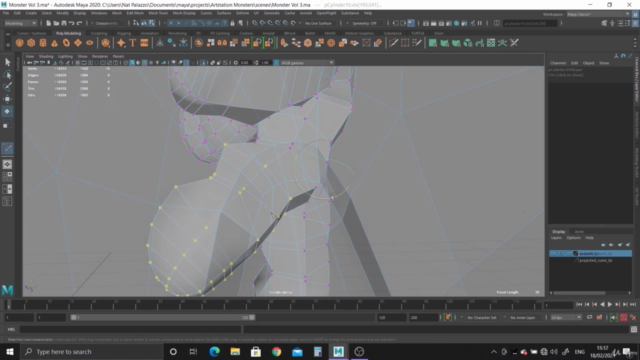Create a polygon sphere from the shelf
Image resolution: width=640 pixels, height=360 pixels.
tap(19, 43)
